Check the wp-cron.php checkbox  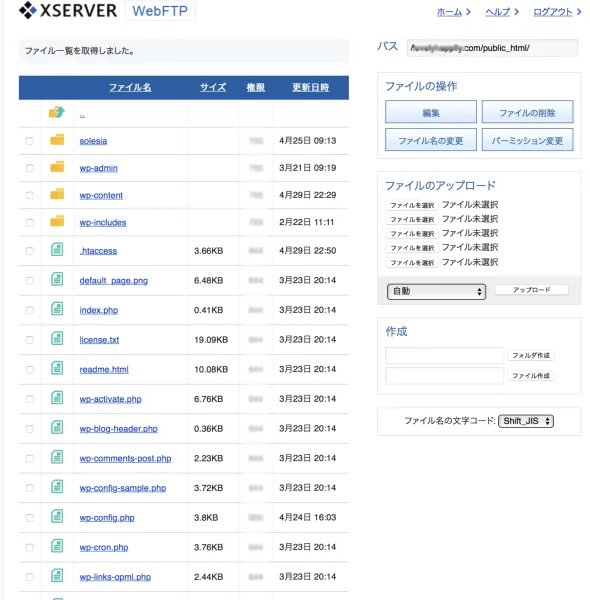(x=29, y=548)
